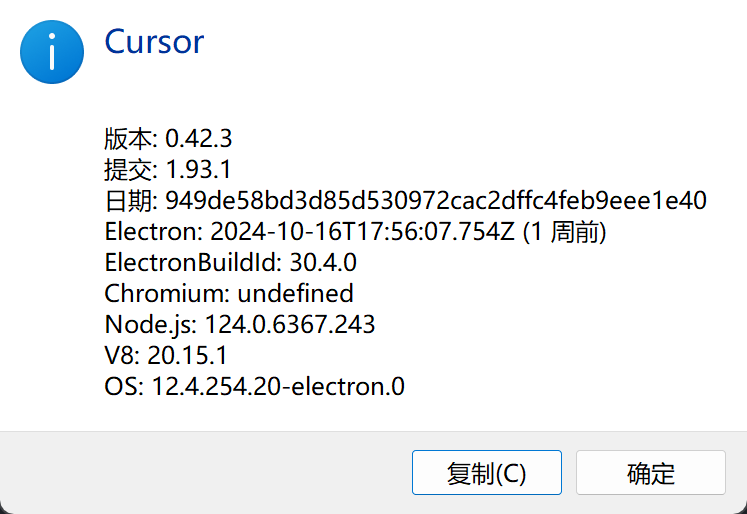Copy details with the 复制(C) button
The width and height of the screenshot is (747, 514).
[x=487, y=473]
